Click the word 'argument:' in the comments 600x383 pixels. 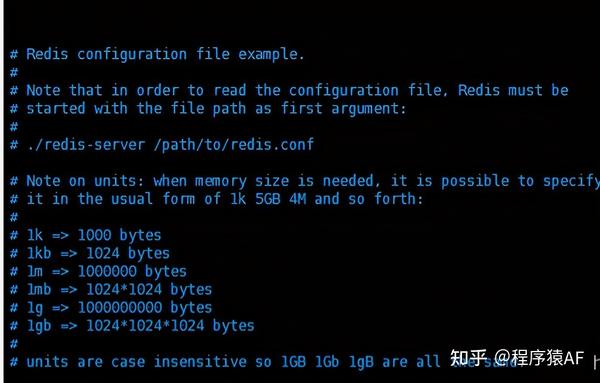pyautogui.click(x=368, y=109)
